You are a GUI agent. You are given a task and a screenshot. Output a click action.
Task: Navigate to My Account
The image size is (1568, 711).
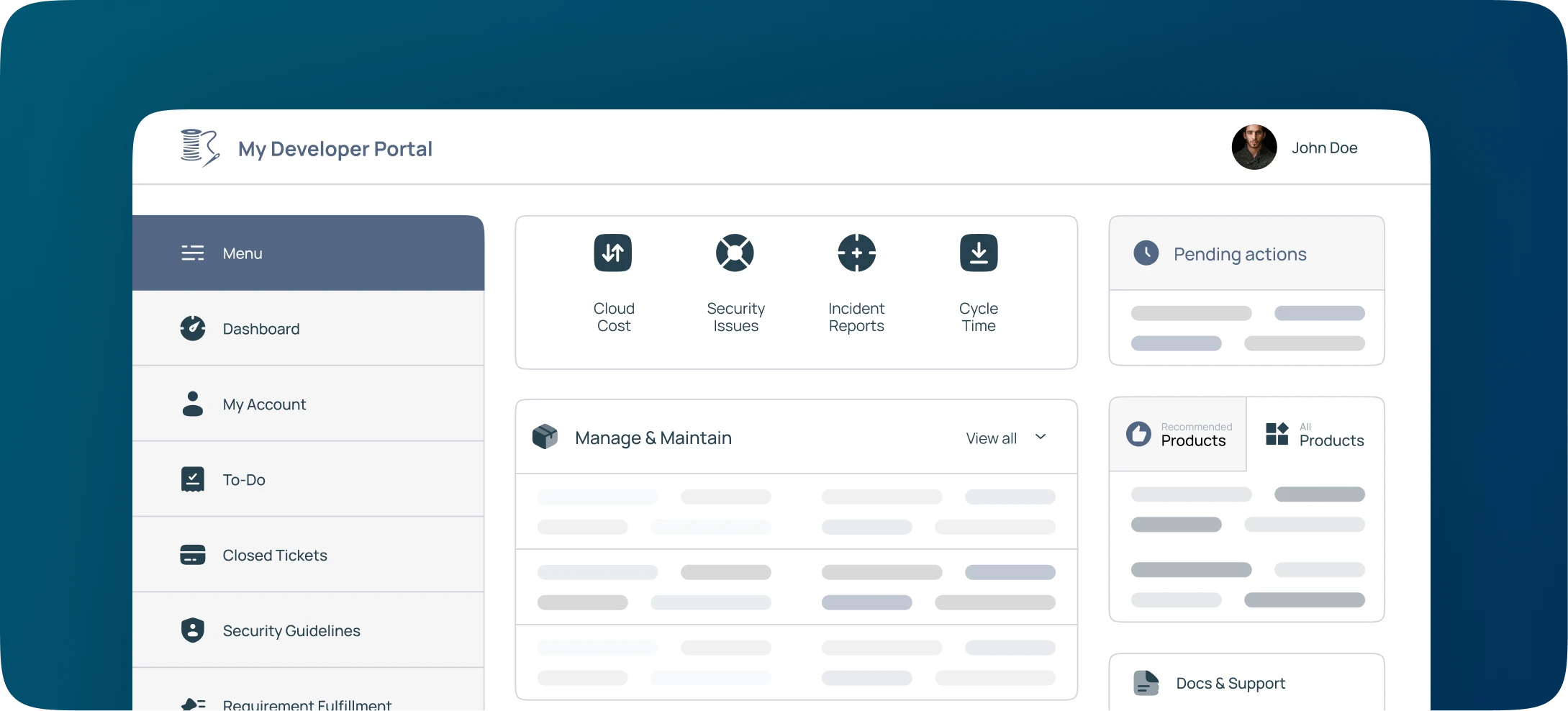tap(263, 404)
